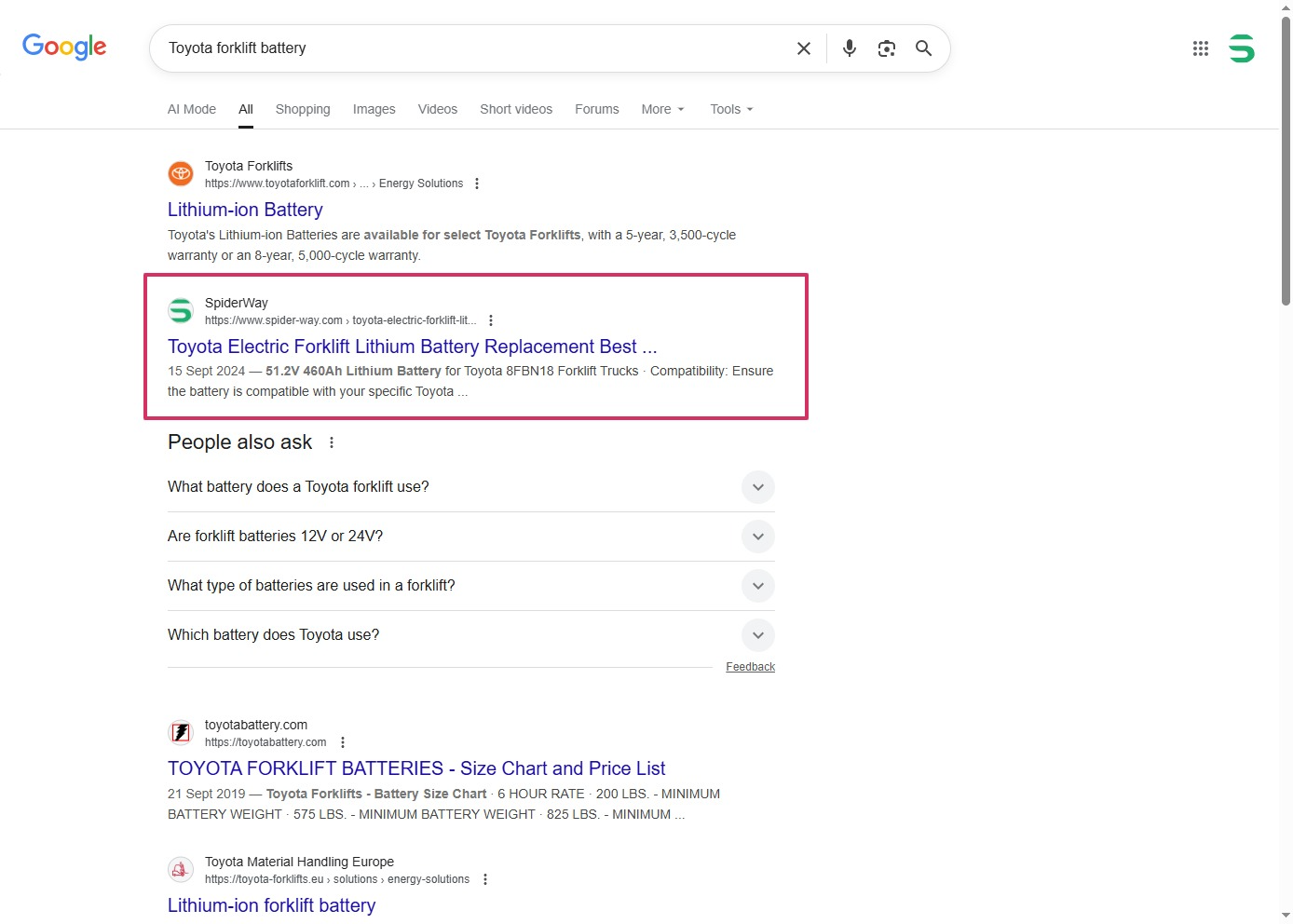Expand "Which battery does Toyota use?" question

coord(757,635)
